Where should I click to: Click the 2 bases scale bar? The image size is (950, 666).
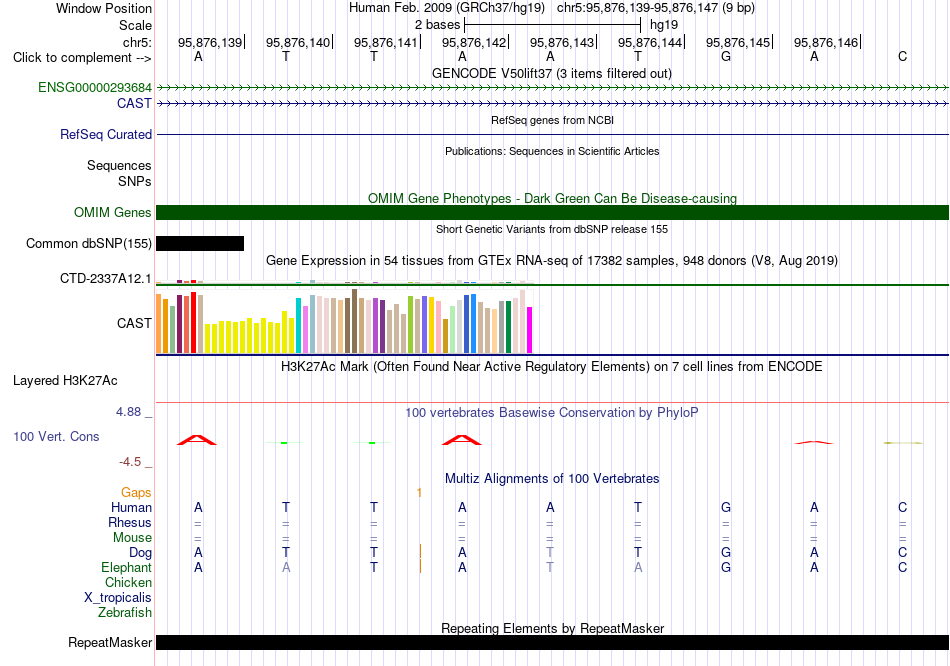552,25
